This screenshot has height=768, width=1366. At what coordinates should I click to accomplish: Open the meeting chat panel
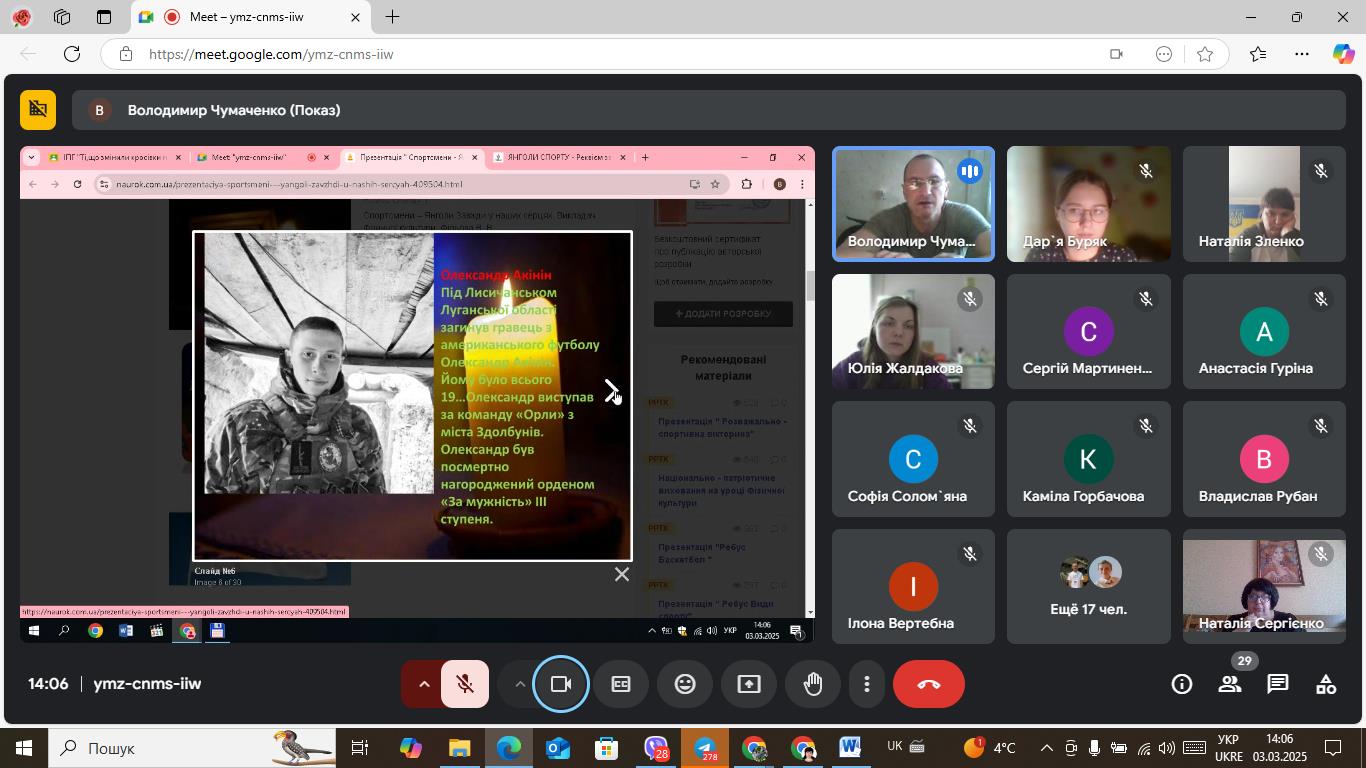pyautogui.click(x=1278, y=684)
